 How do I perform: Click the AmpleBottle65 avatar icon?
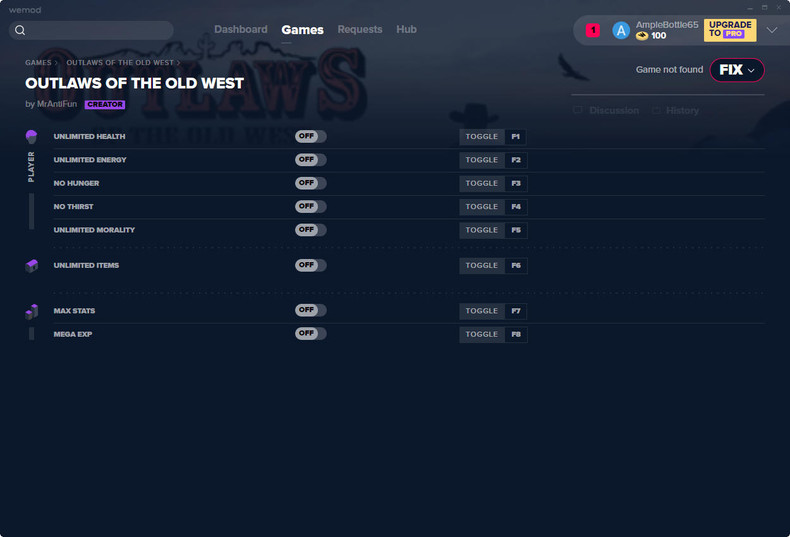(x=621, y=30)
